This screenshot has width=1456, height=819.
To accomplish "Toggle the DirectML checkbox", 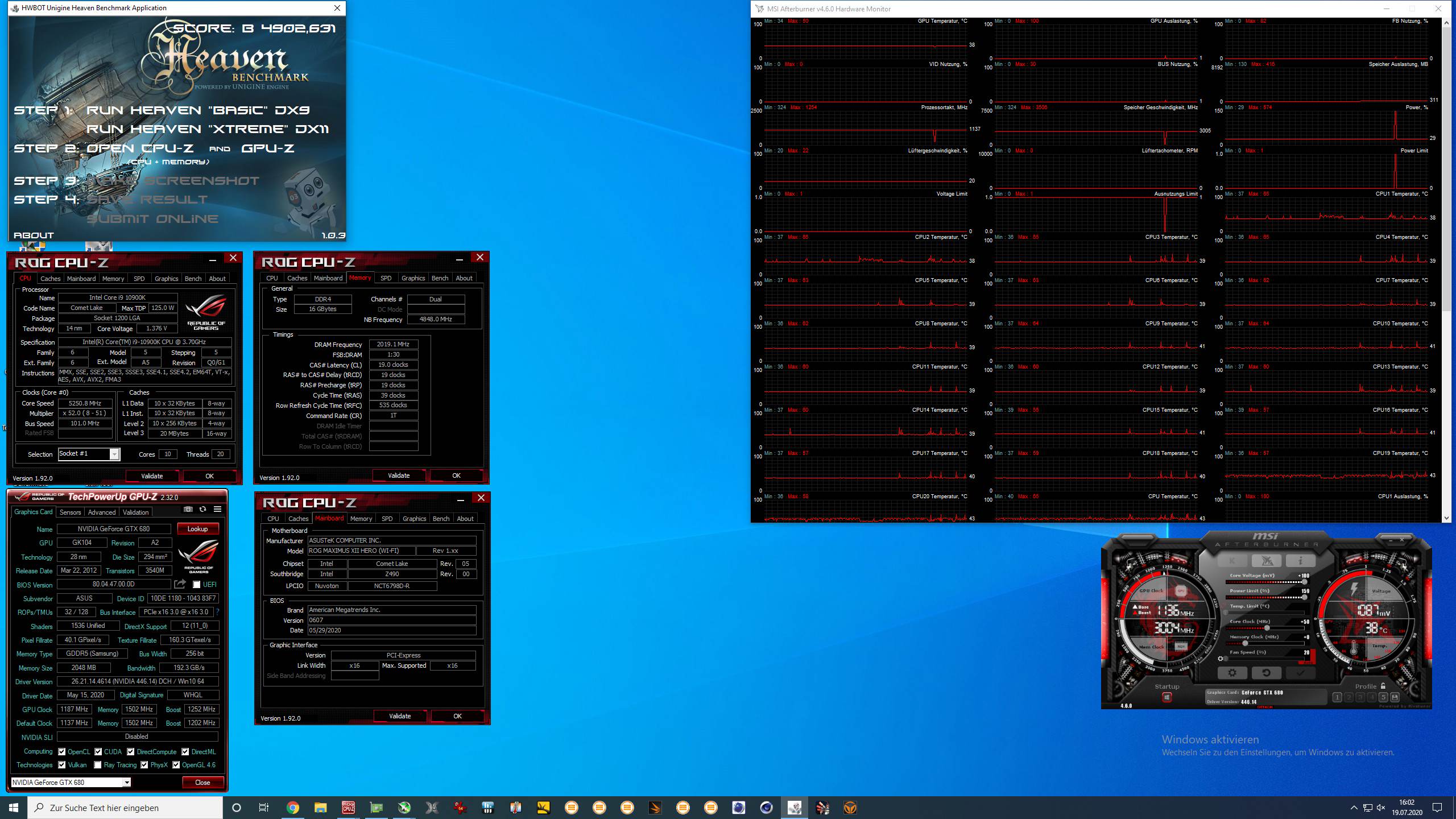I will point(185,751).
